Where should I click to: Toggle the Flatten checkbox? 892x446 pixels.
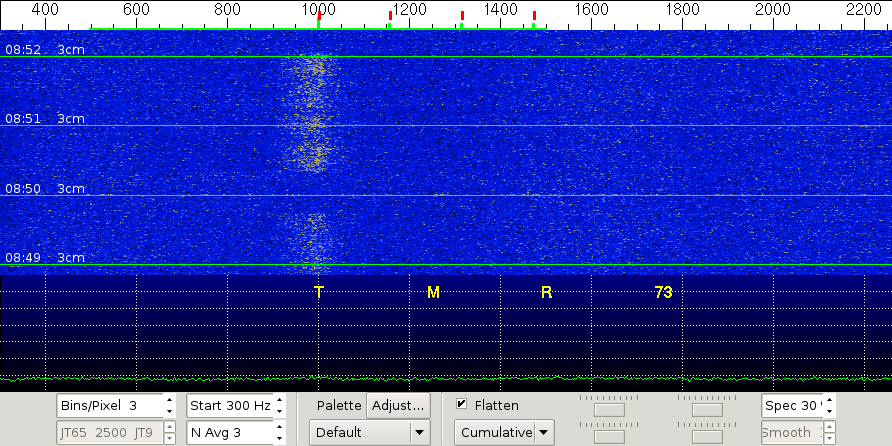pyautogui.click(x=461, y=405)
